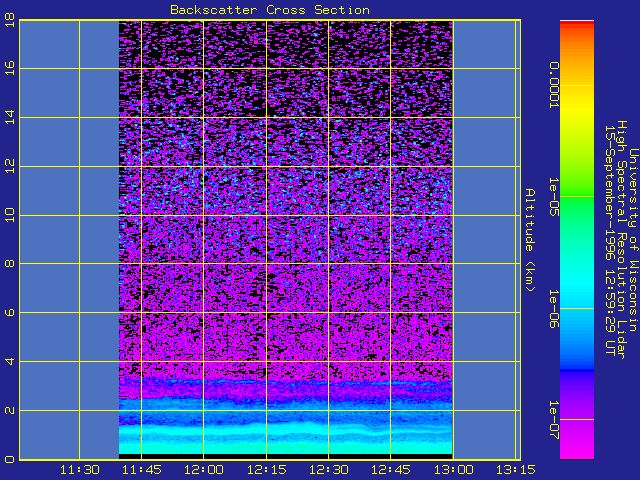This screenshot has width=640, height=480.
Task: Click the altitude 10 axis label
Action: click(10, 215)
